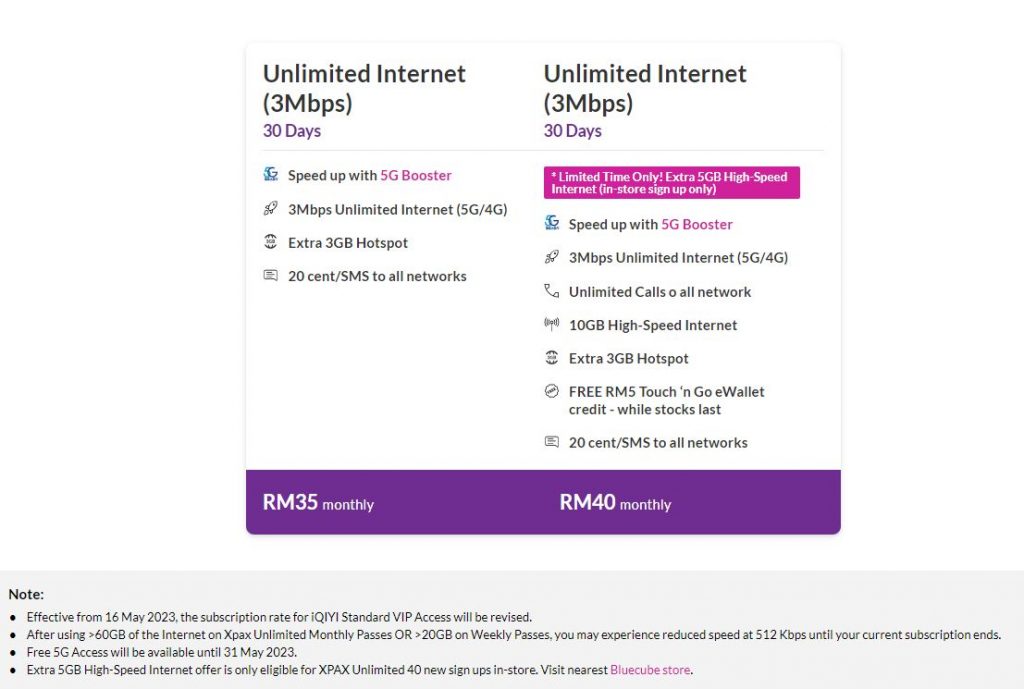Click the Unlimited Internet heading of the RM35 plan
The height and width of the screenshot is (689, 1024).
click(364, 88)
